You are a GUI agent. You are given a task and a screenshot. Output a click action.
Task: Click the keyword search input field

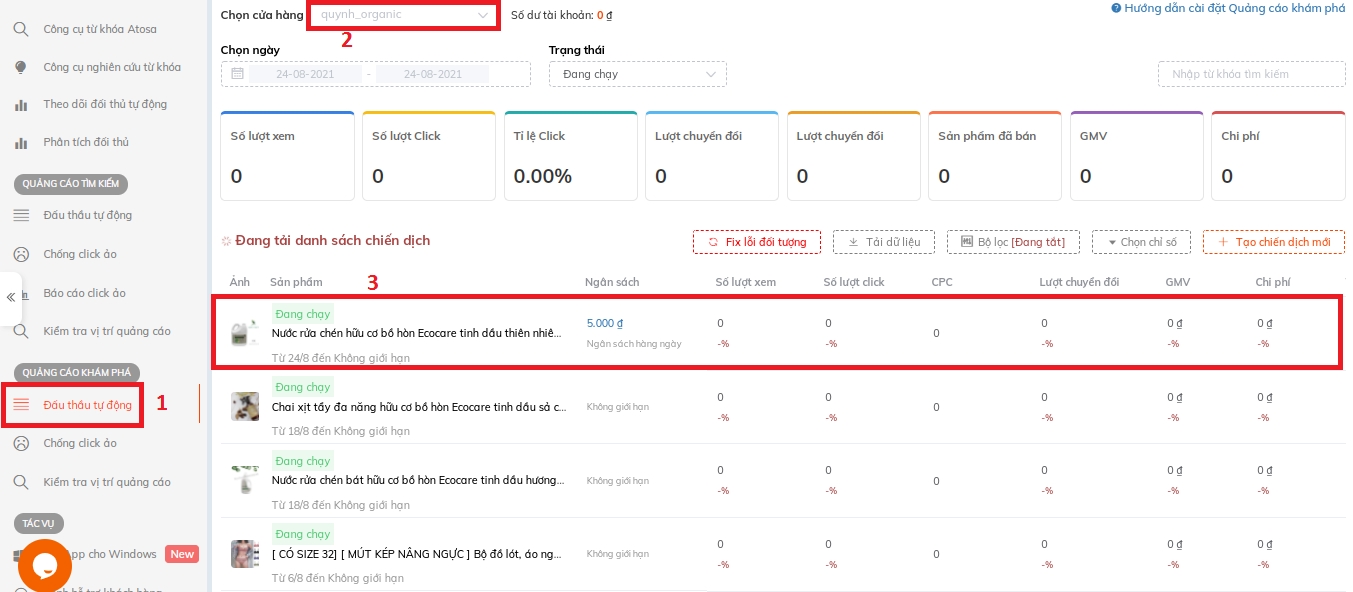tap(1251, 74)
